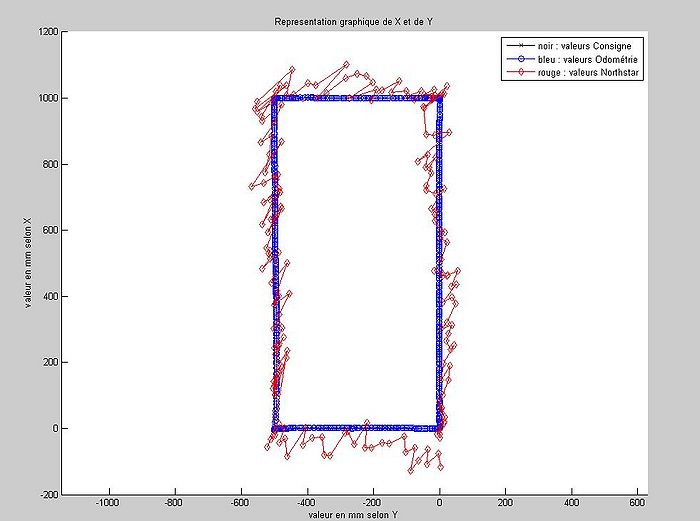Click the top-left corner of the blue rectangle path
The width and height of the screenshot is (700, 521).
click(274, 98)
